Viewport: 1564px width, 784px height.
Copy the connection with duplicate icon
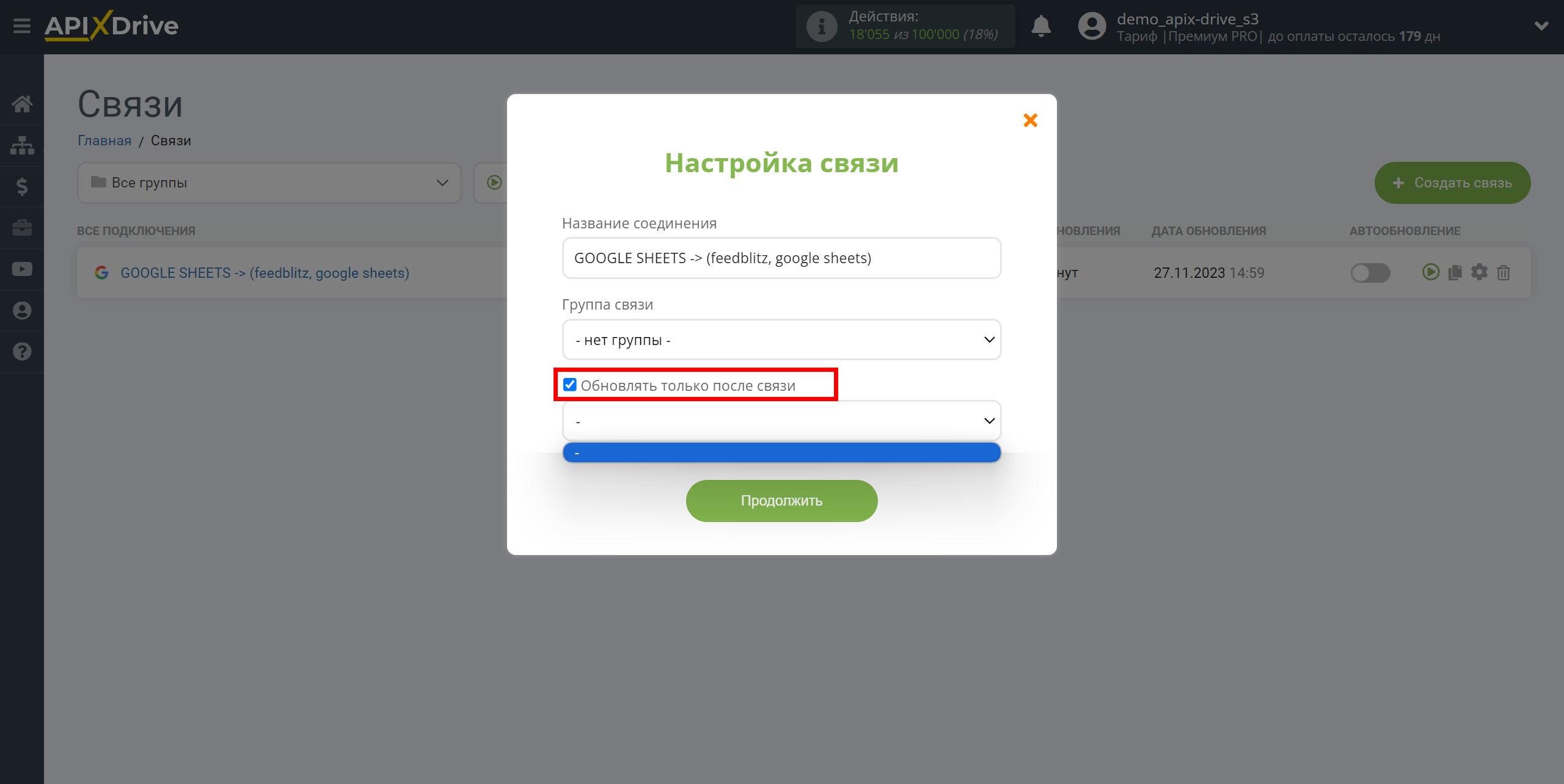pyautogui.click(x=1455, y=272)
